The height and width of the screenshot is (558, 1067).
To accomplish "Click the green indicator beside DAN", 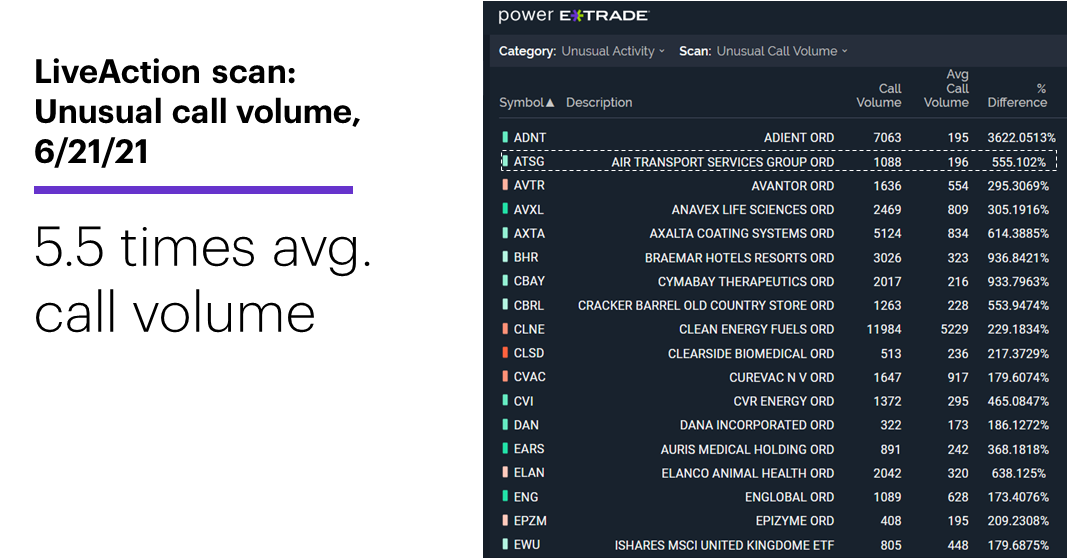I will pyautogui.click(x=505, y=425).
